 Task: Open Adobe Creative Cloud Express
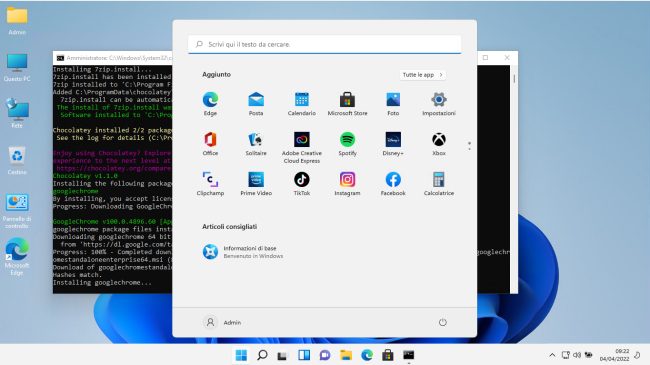(302, 147)
